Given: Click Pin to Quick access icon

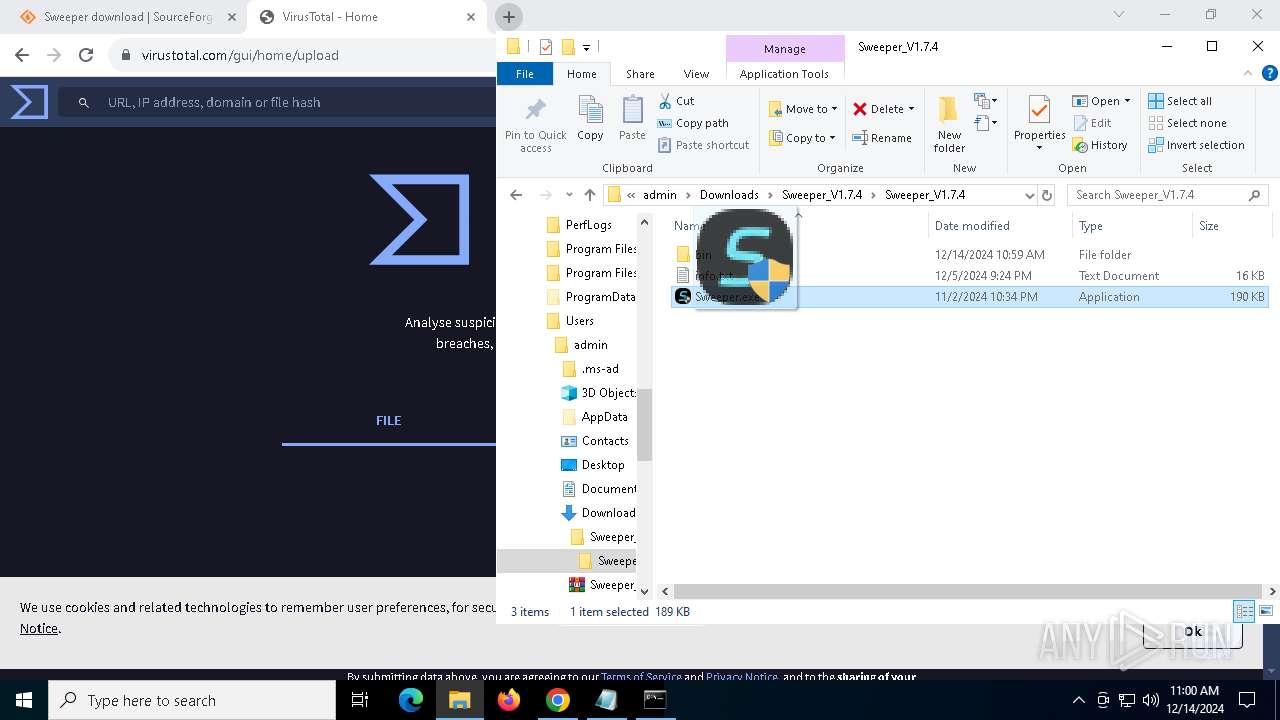Looking at the screenshot, I should pyautogui.click(x=535, y=110).
